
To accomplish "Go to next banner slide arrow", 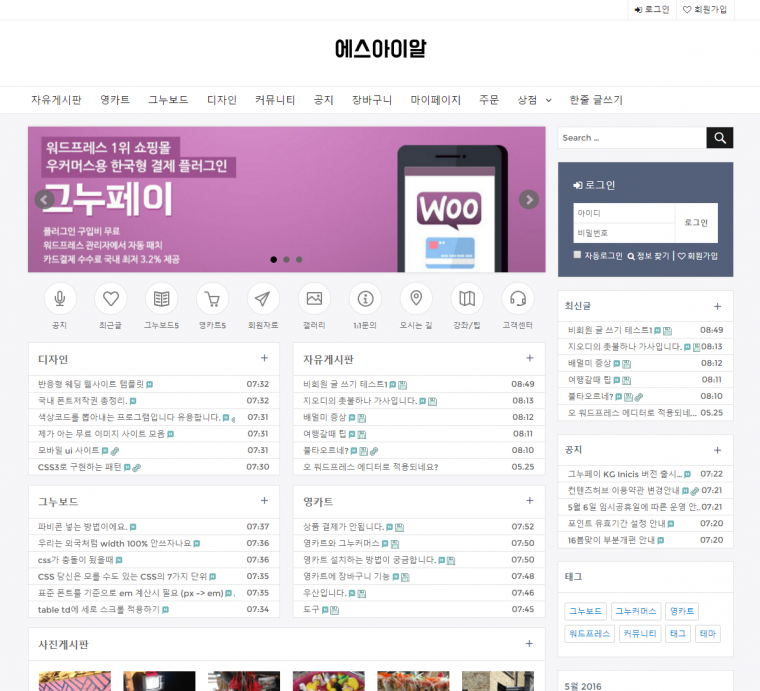I will tap(529, 199).
